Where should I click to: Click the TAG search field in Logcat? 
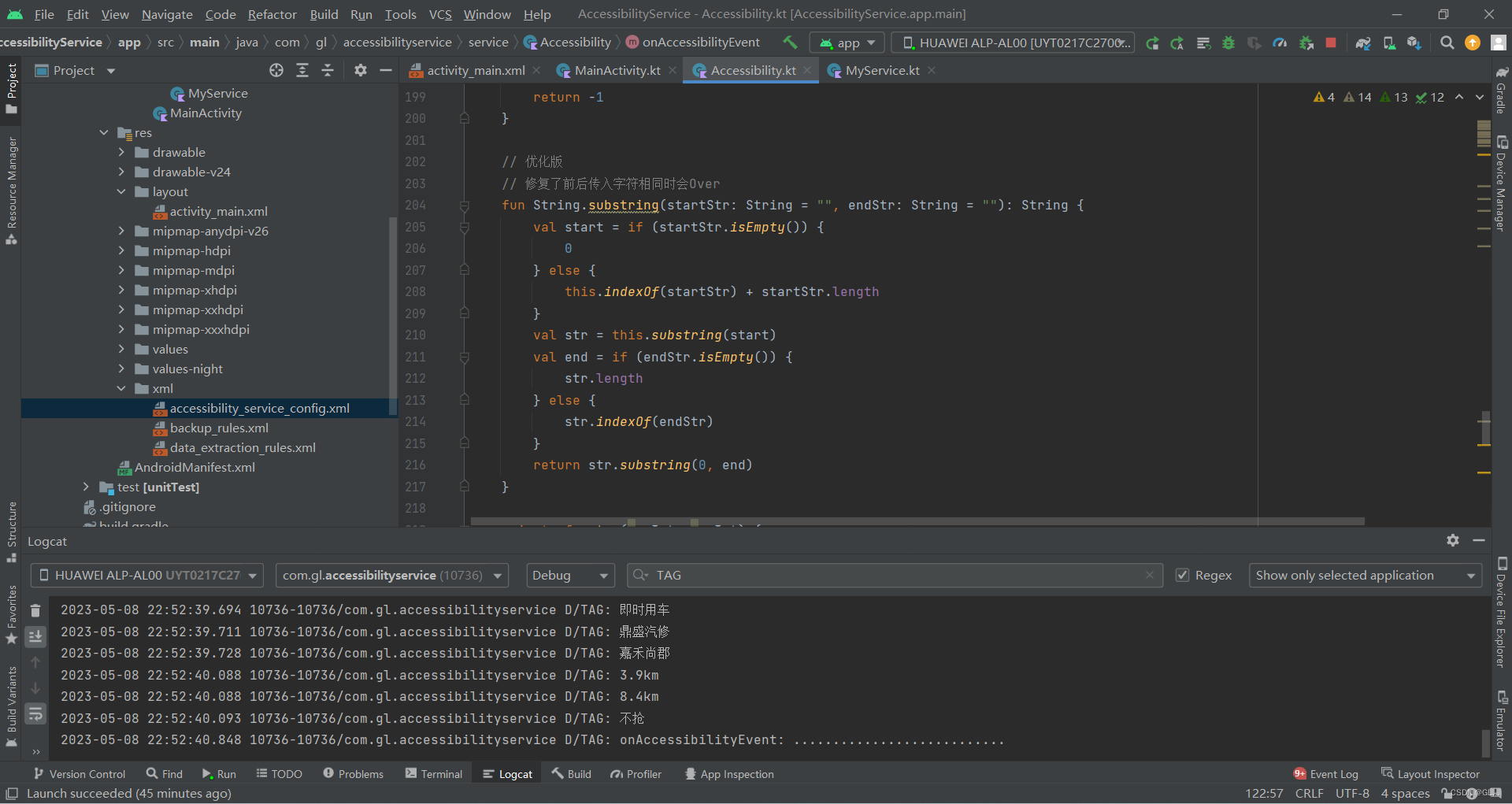pyautogui.click(x=895, y=575)
